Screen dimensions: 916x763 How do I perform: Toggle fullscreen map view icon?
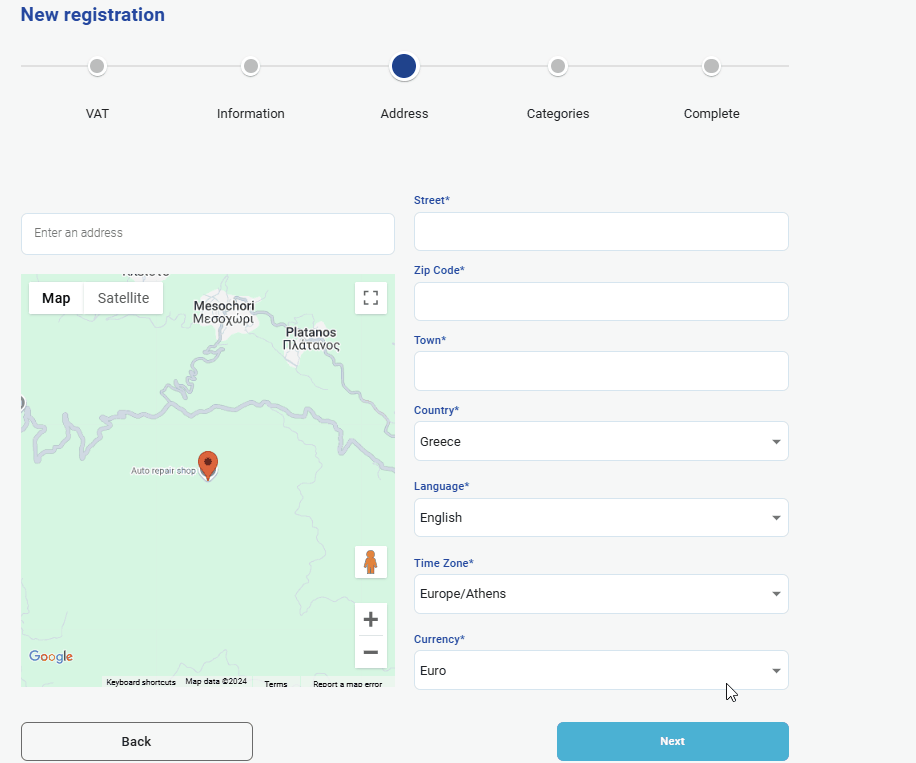pyautogui.click(x=370, y=298)
